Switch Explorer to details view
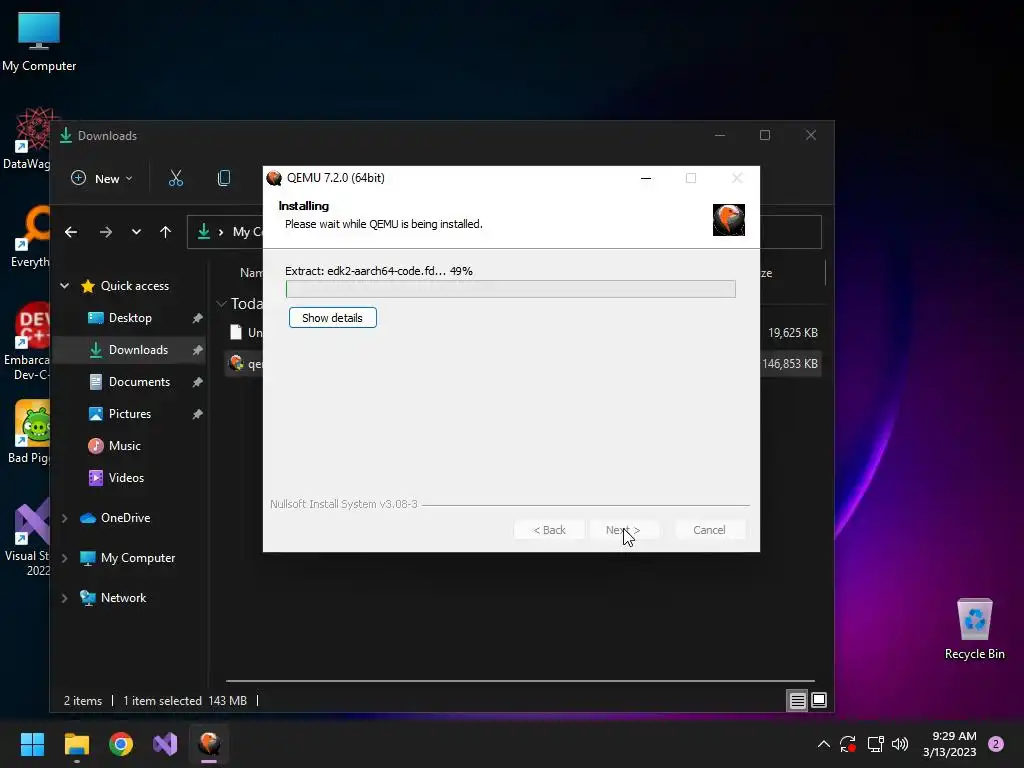This screenshot has width=1024, height=768. click(x=797, y=701)
